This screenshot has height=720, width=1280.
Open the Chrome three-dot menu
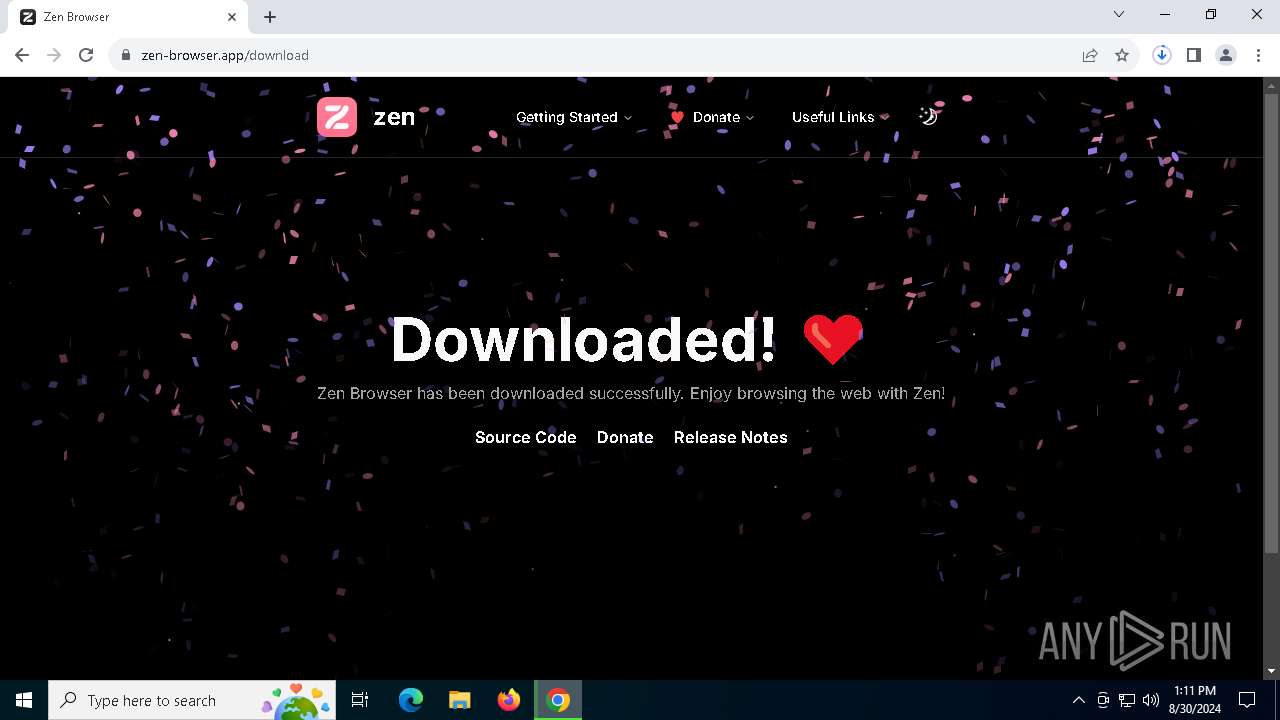(1258, 55)
